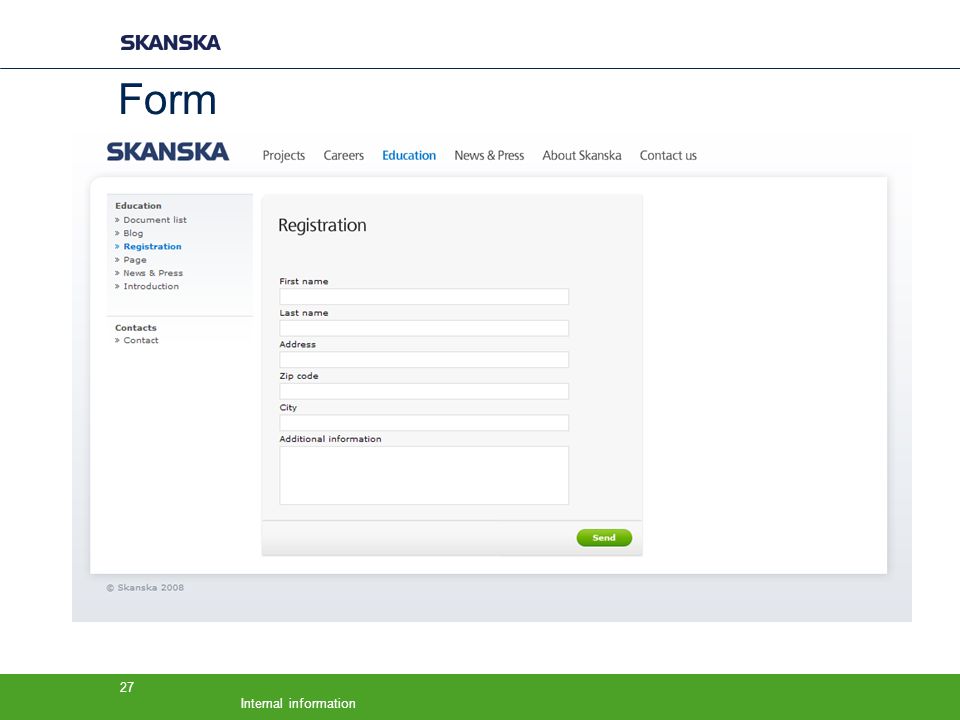Click the SKANSKA website logo
This screenshot has width=960, height=720.
click(x=168, y=152)
